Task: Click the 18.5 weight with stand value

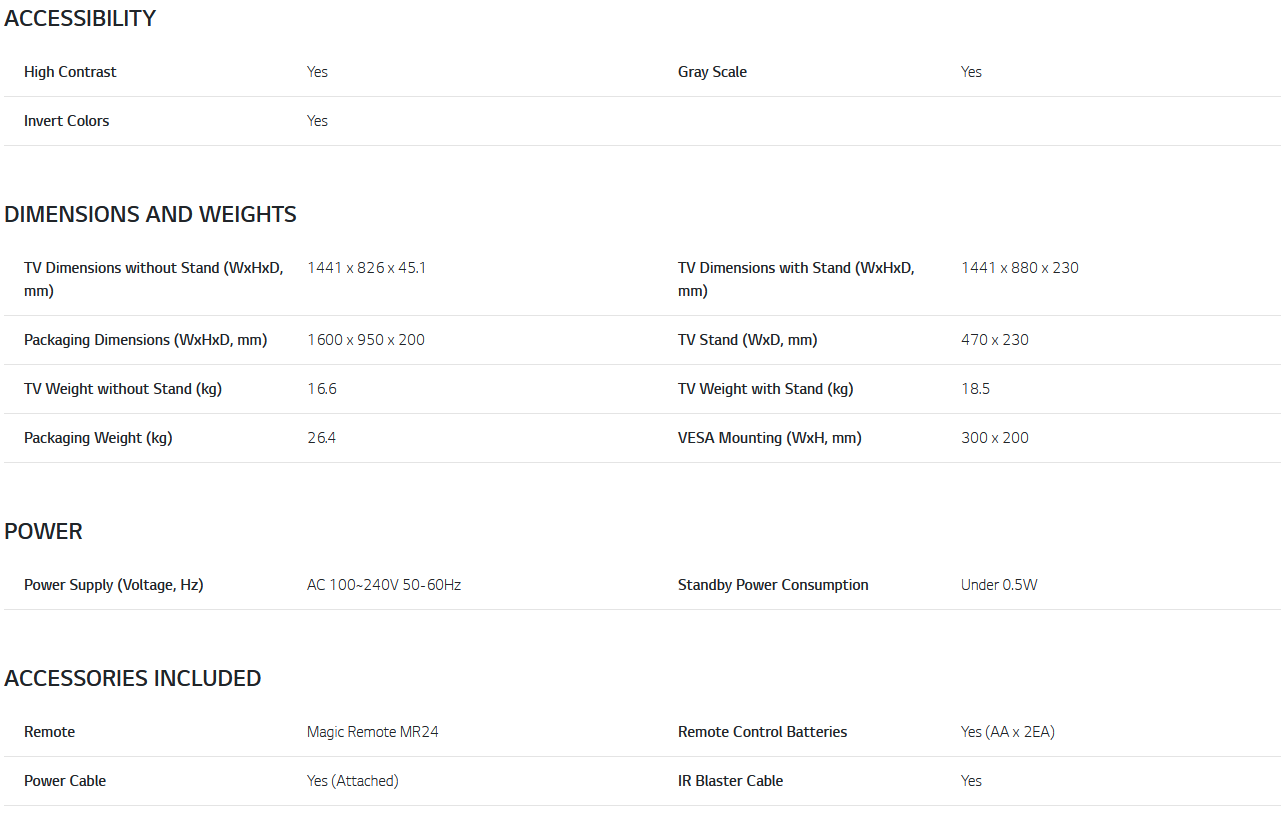Action: [x=975, y=389]
